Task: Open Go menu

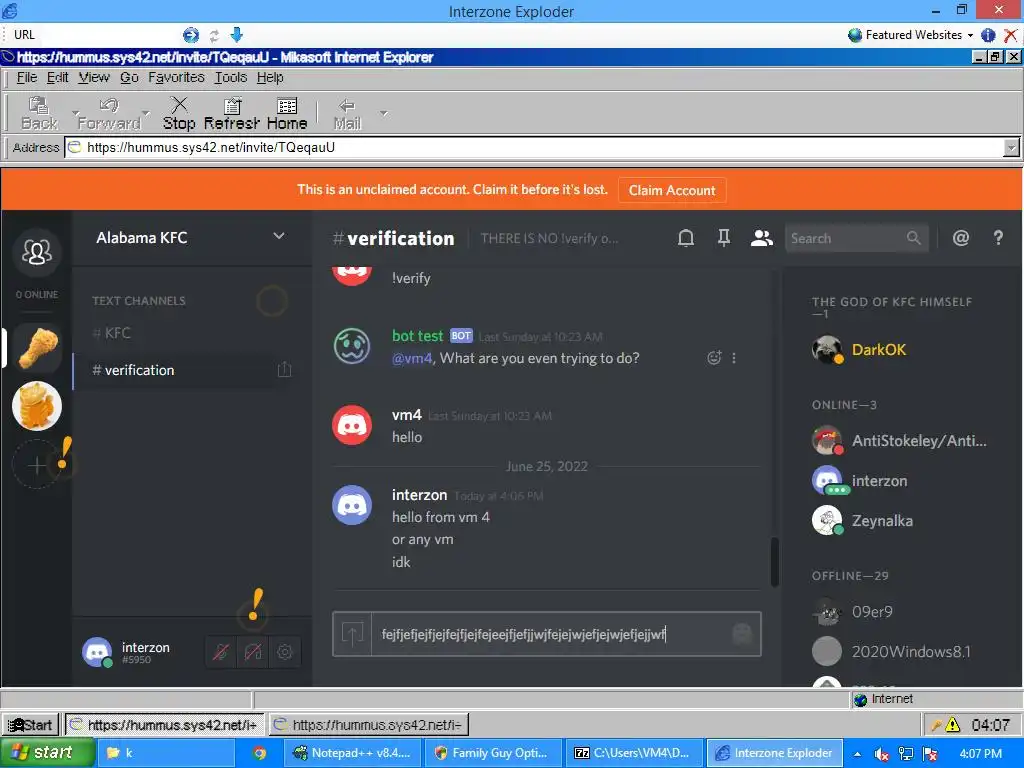Action: (x=129, y=78)
